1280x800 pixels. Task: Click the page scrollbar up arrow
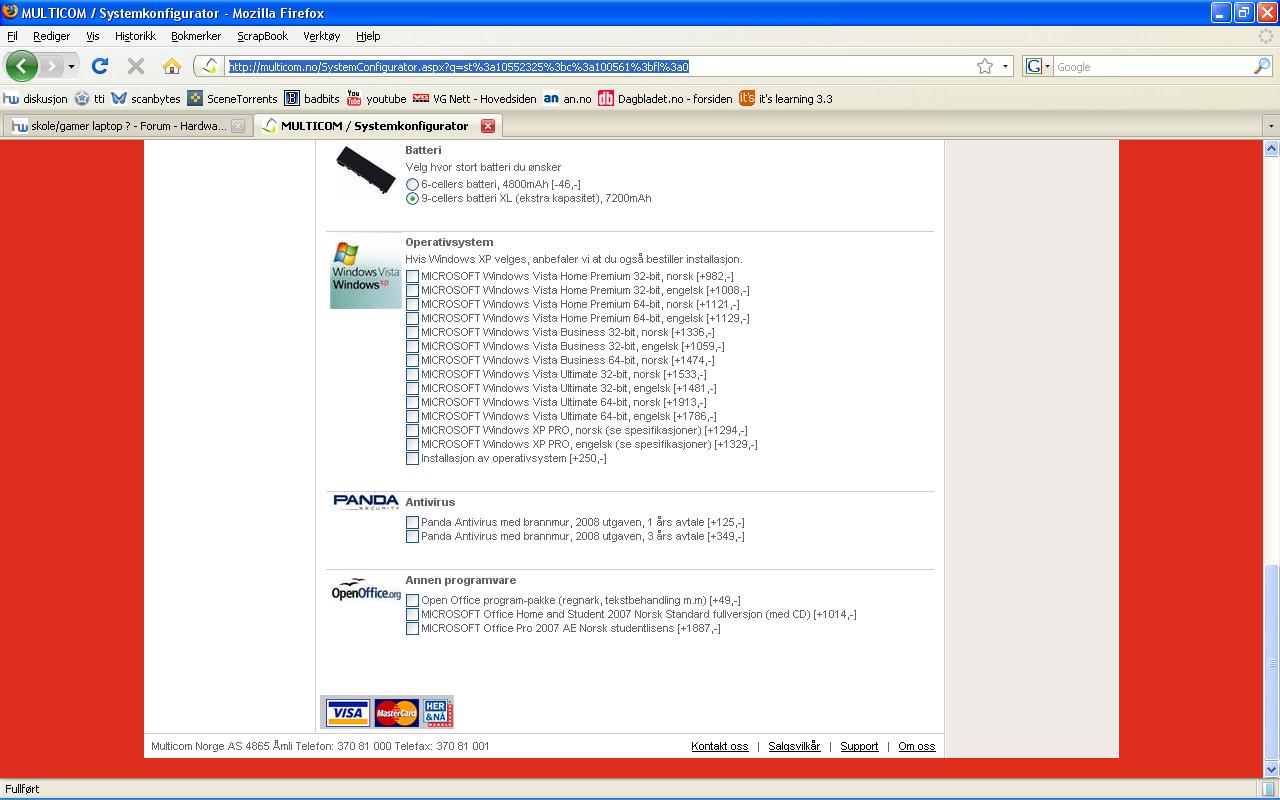click(x=1272, y=148)
